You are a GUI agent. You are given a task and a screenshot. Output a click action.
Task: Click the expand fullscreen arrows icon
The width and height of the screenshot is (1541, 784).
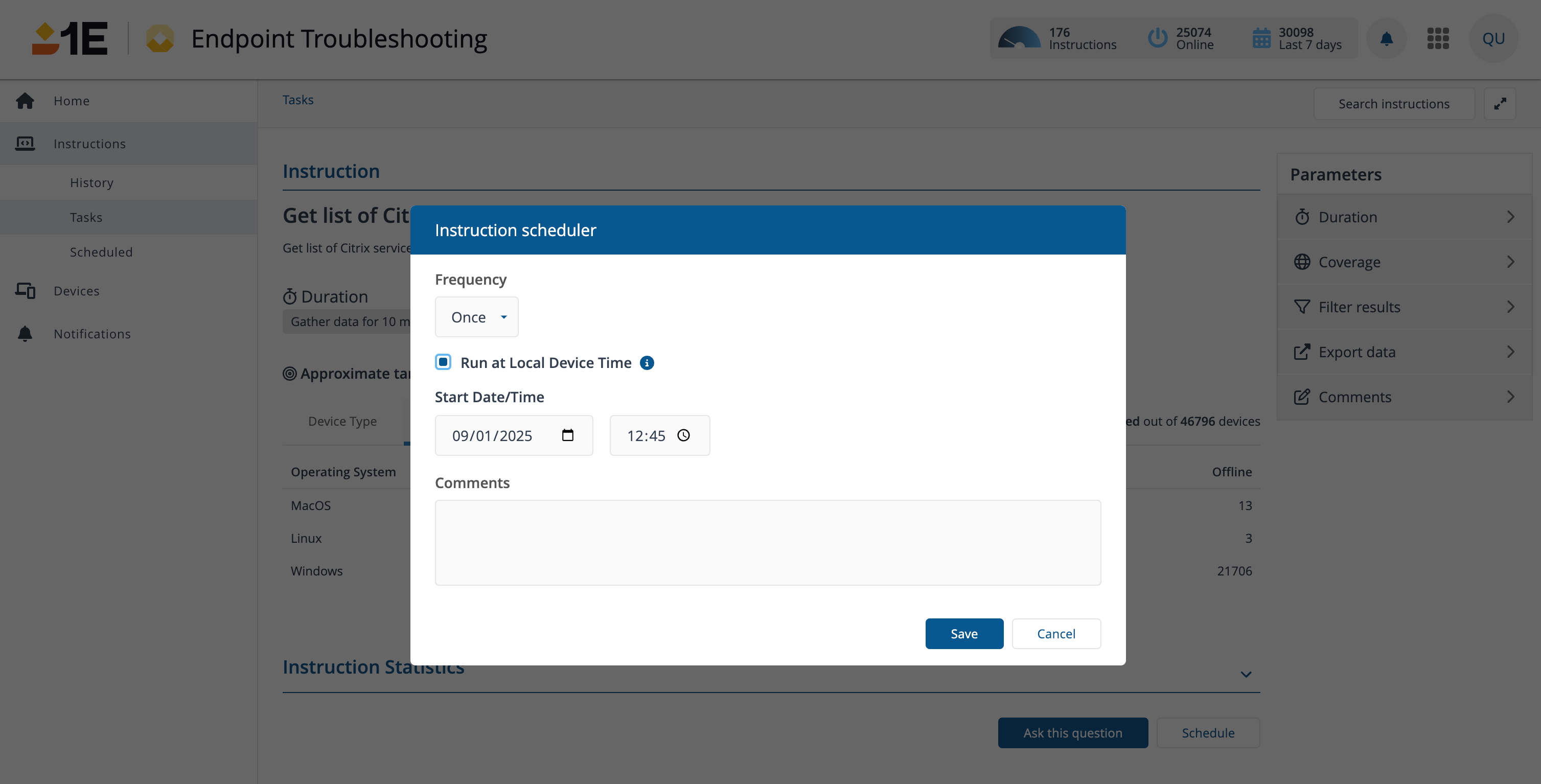pos(1500,104)
